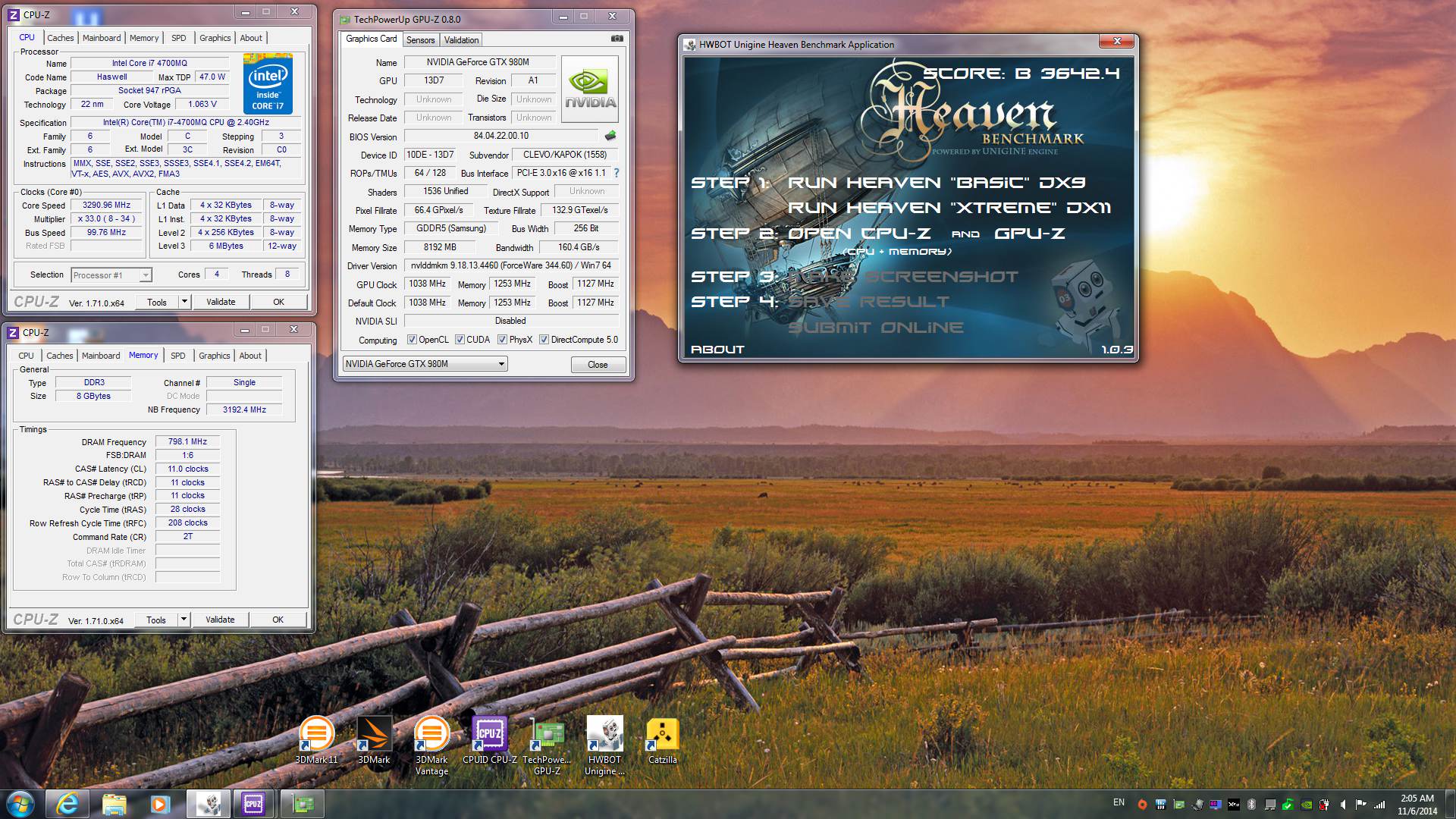
Task: Click the GPU-Z BIOS save icon
Action: click(610, 136)
